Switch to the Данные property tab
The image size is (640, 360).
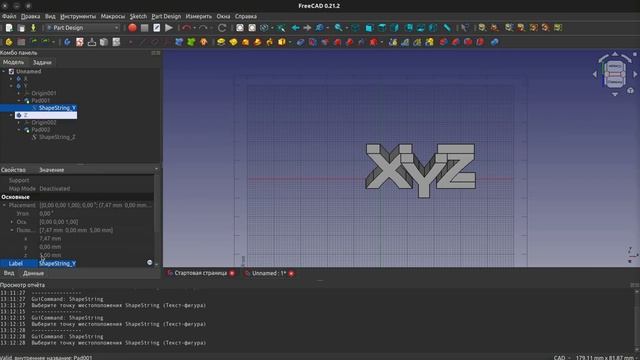point(33,273)
